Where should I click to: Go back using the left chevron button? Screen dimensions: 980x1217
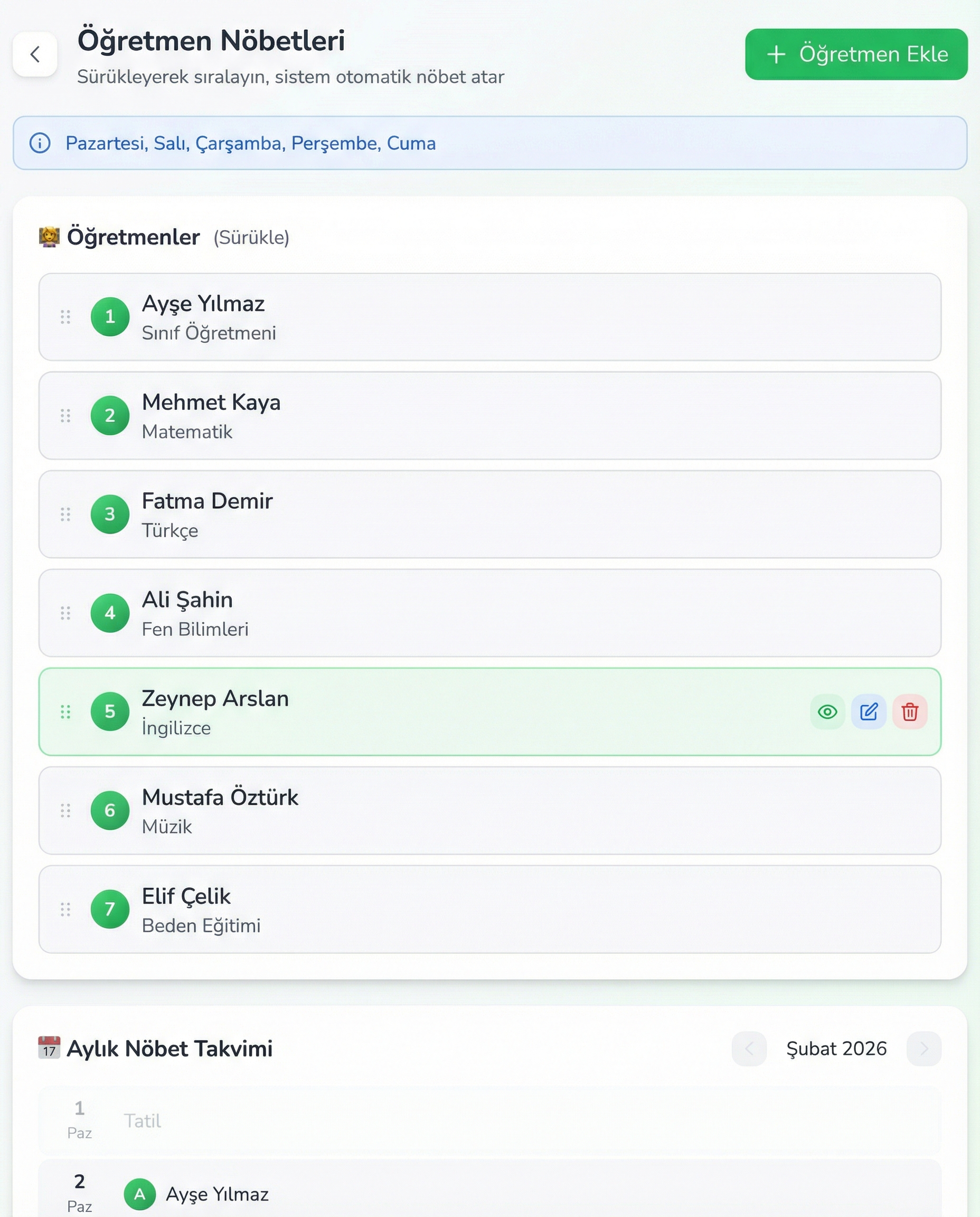[x=35, y=54]
